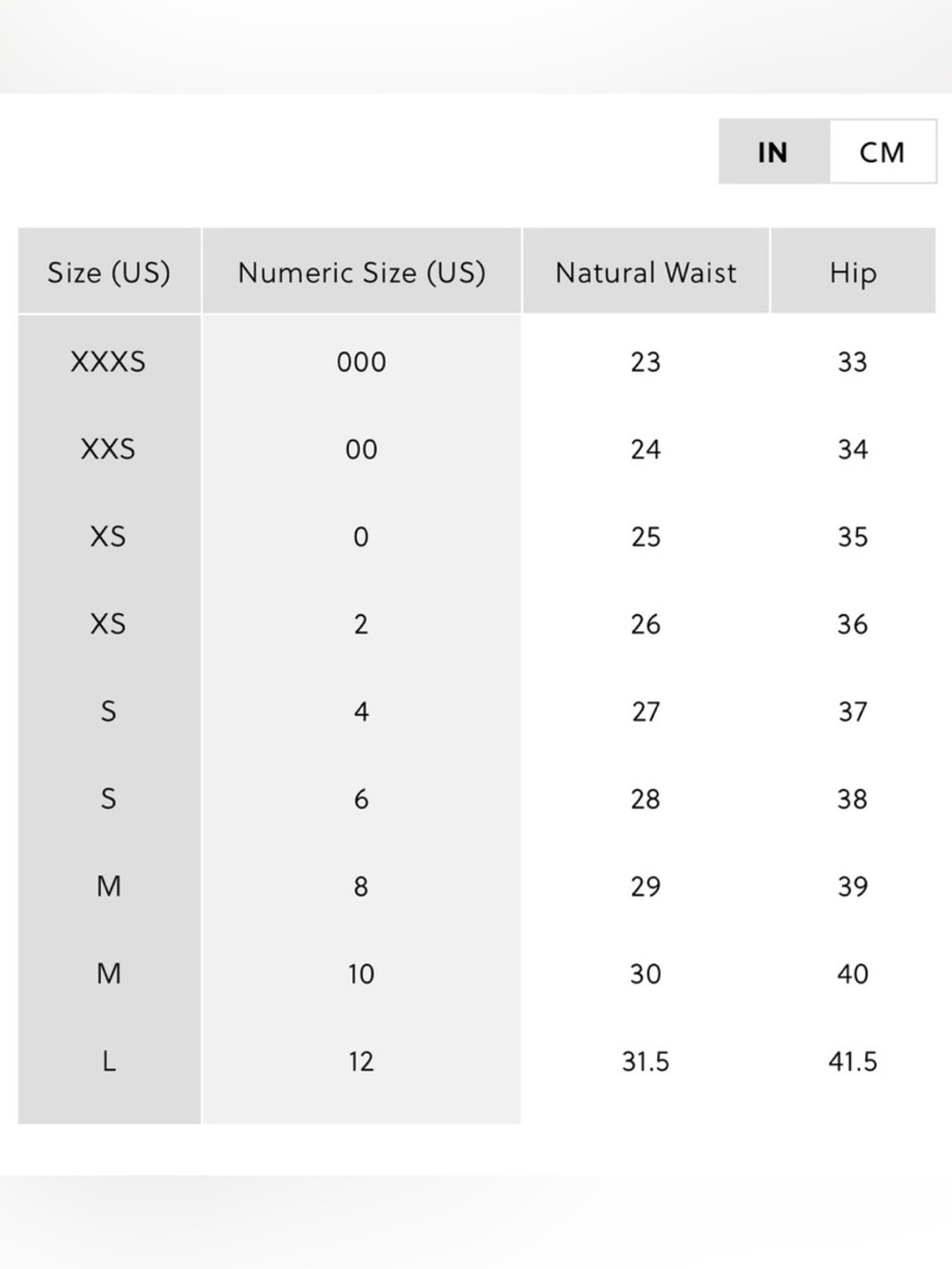This screenshot has height=1269, width=952.
Task: Select the XXXS size row label
Action: coord(109,362)
